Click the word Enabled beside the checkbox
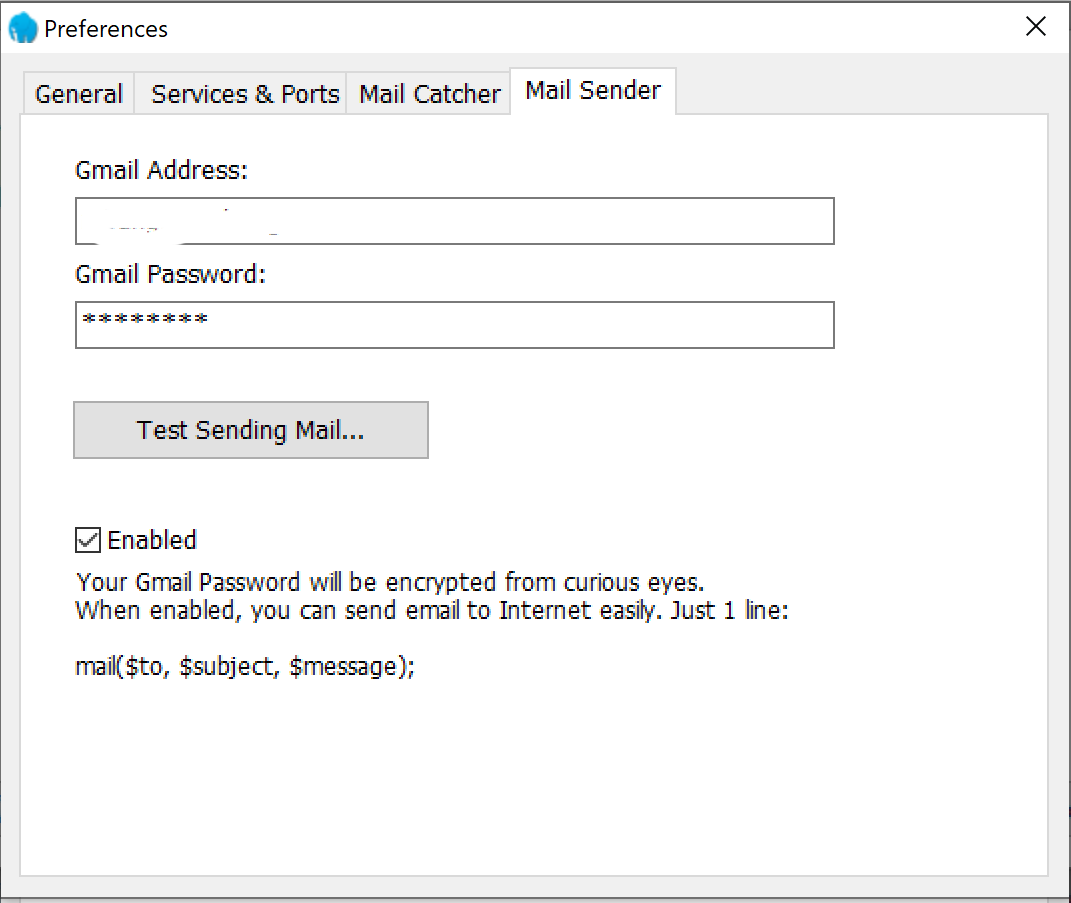Viewport: 1071px width, 903px height. [152, 541]
